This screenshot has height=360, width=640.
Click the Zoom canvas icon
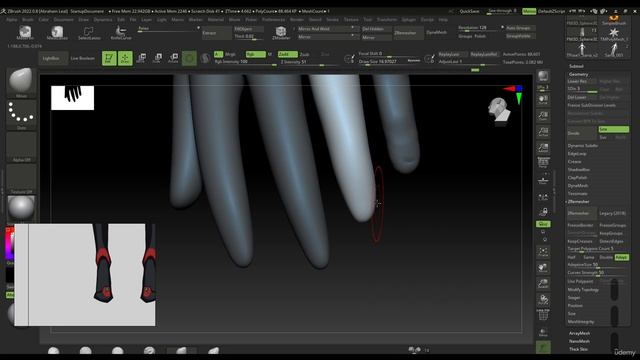click(543, 116)
